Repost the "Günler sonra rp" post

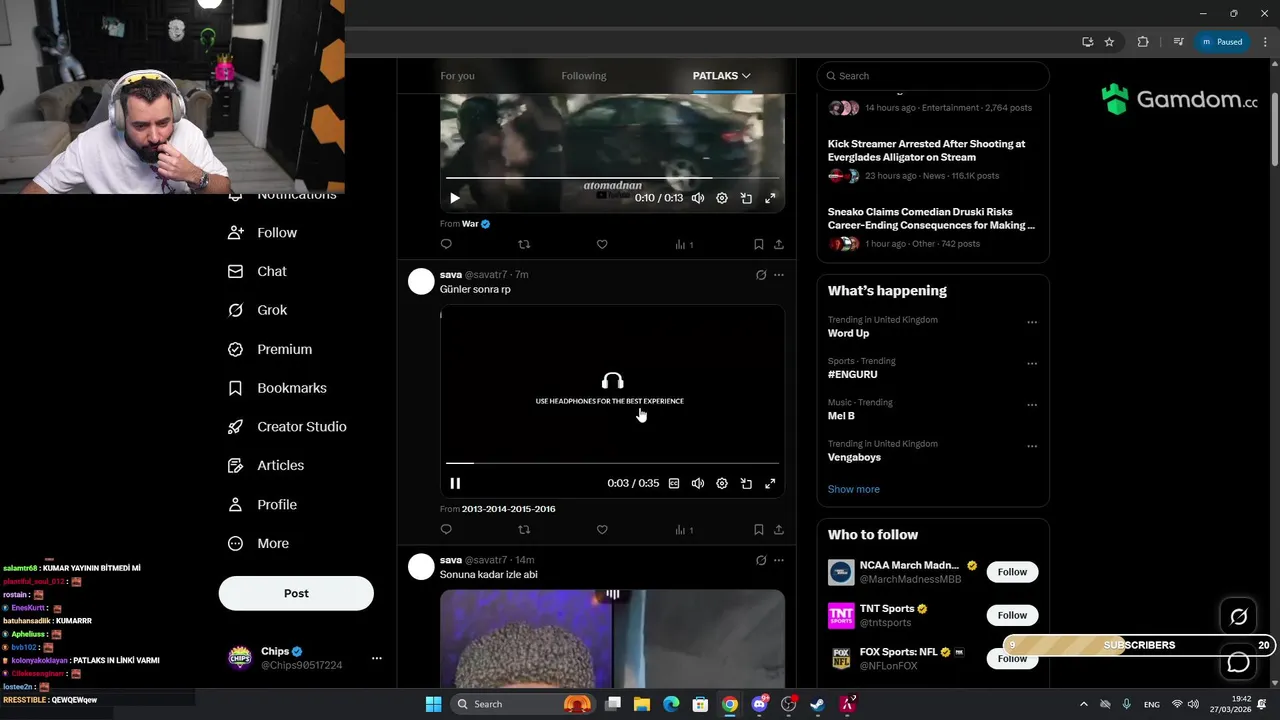(524, 530)
